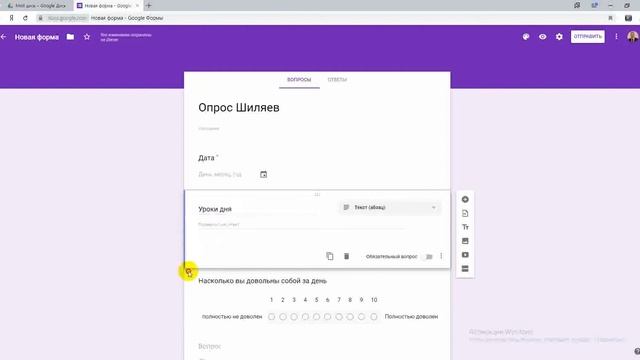Image resolution: width=640 pixels, height=360 pixels.
Task: Duplicate the Уроки дня question
Action: click(330, 256)
